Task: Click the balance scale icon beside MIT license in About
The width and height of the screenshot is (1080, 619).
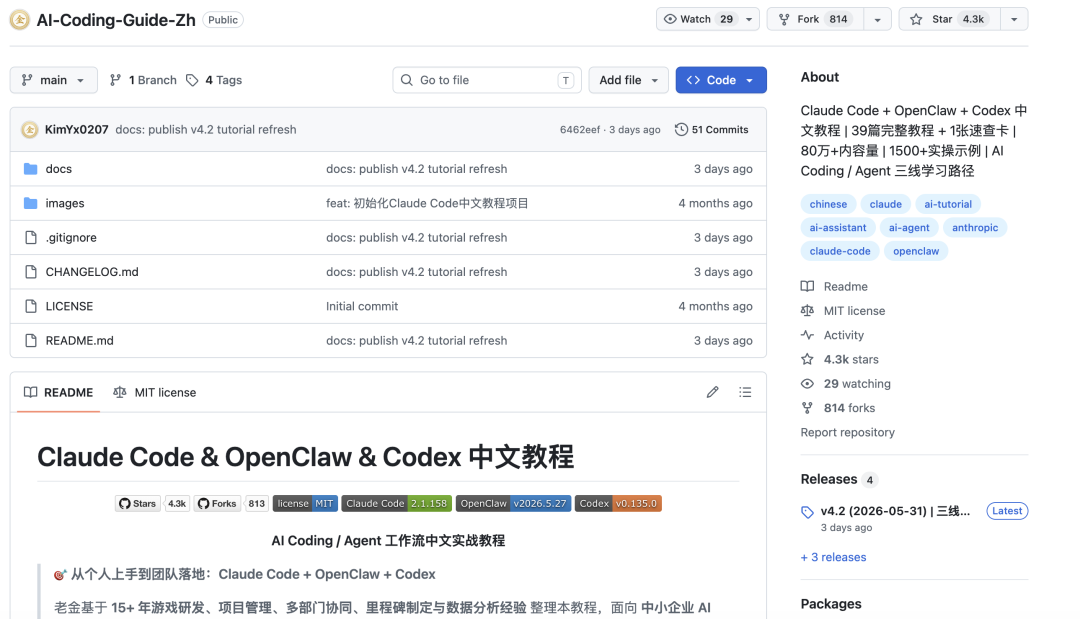Action: (x=807, y=311)
